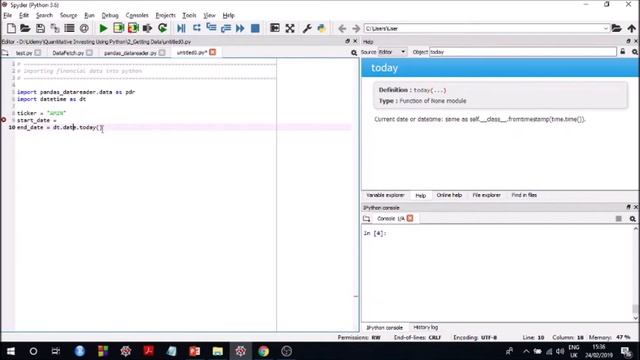
Task: Open Preferences with the wrench icon
Action: [x=307, y=28]
